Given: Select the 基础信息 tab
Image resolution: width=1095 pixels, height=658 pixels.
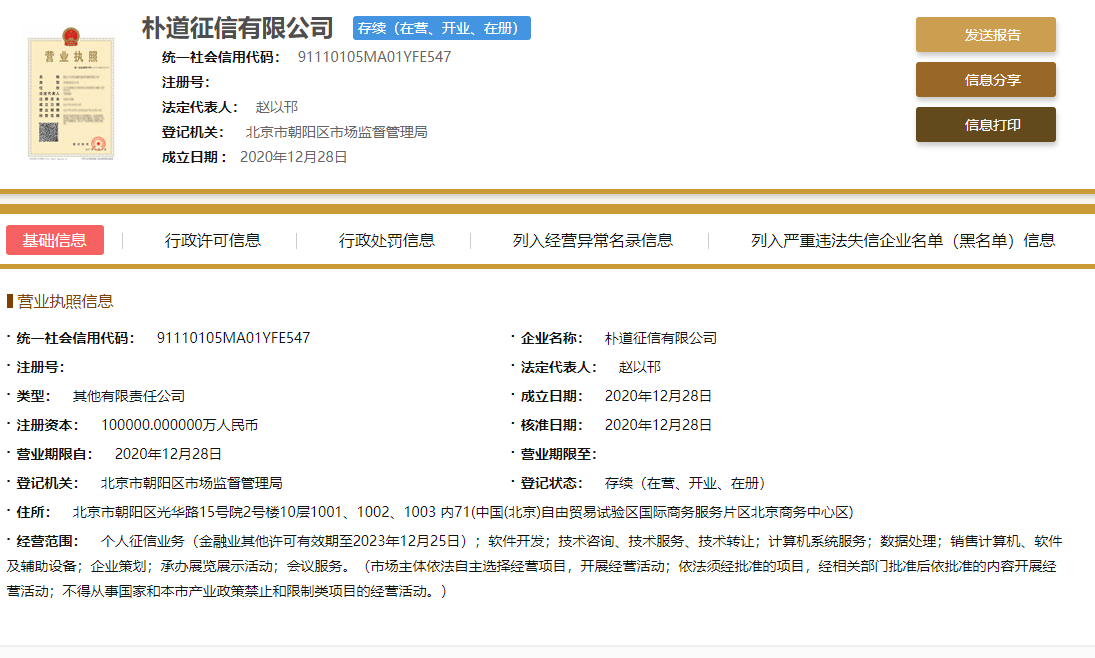Looking at the screenshot, I should pyautogui.click(x=55, y=240).
